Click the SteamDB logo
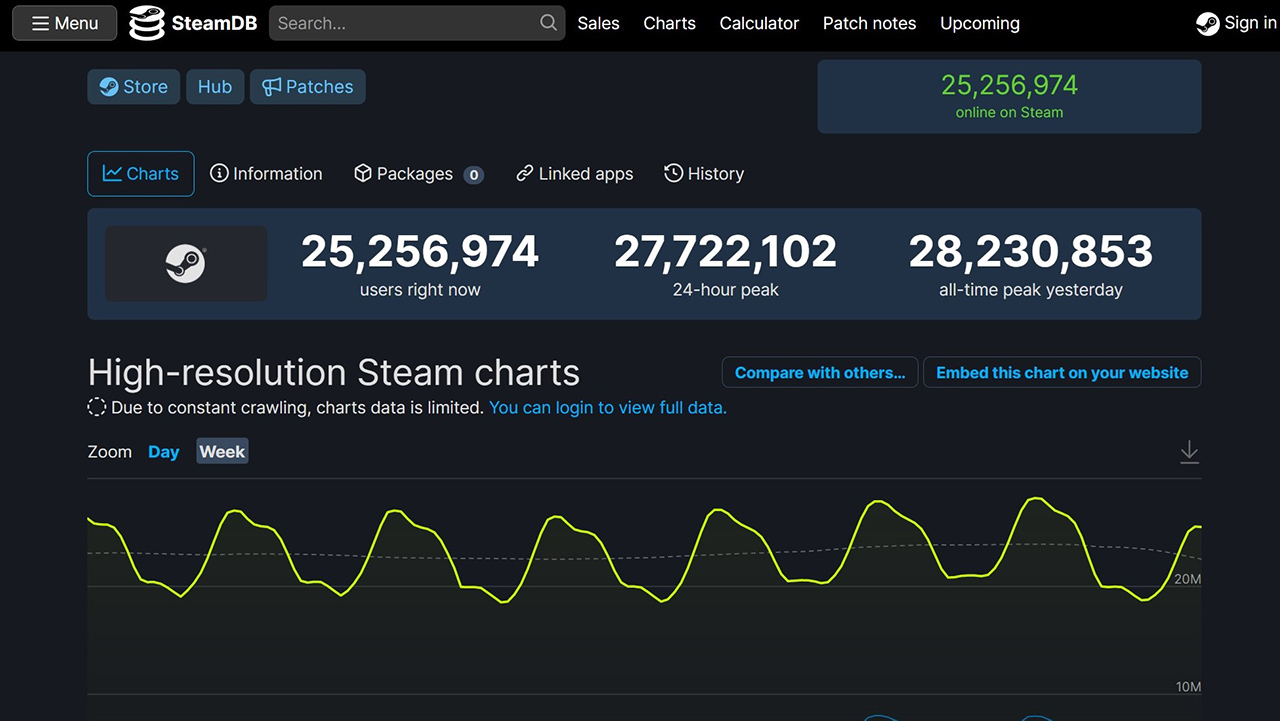This screenshot has width=1280, height=721. pos(194,23)
